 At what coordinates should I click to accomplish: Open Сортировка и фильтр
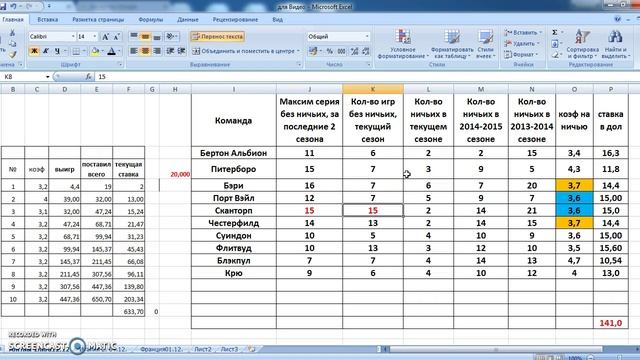pyautogui.click(x=582, y=44)
